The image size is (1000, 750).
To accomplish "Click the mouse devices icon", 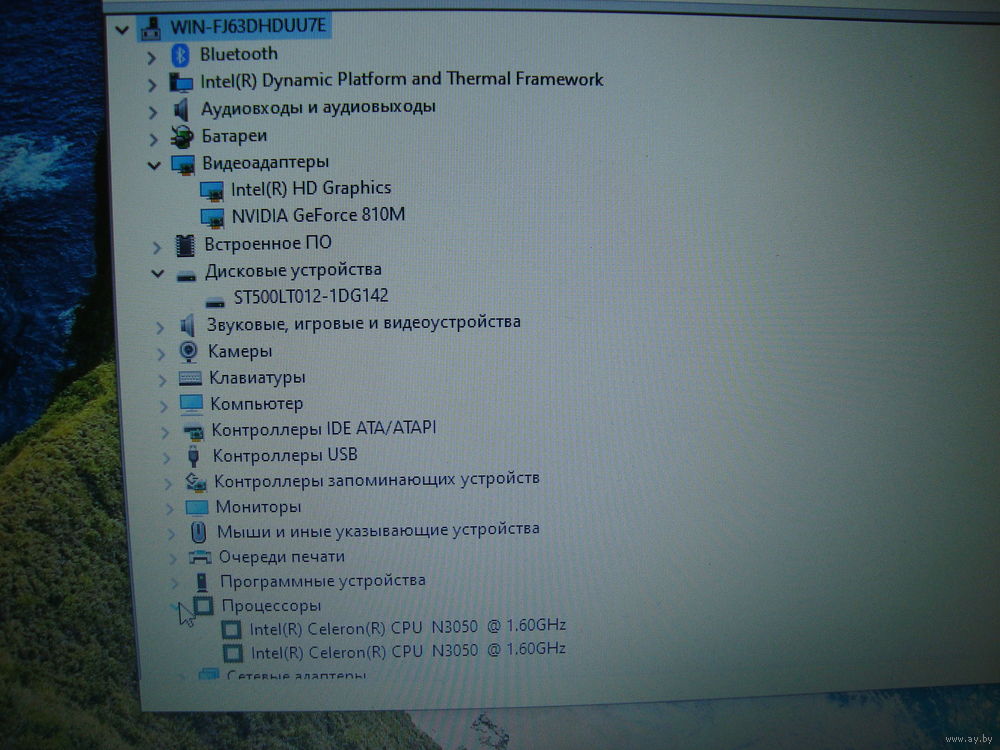I will pyautogui.click(x=198, y=532).
